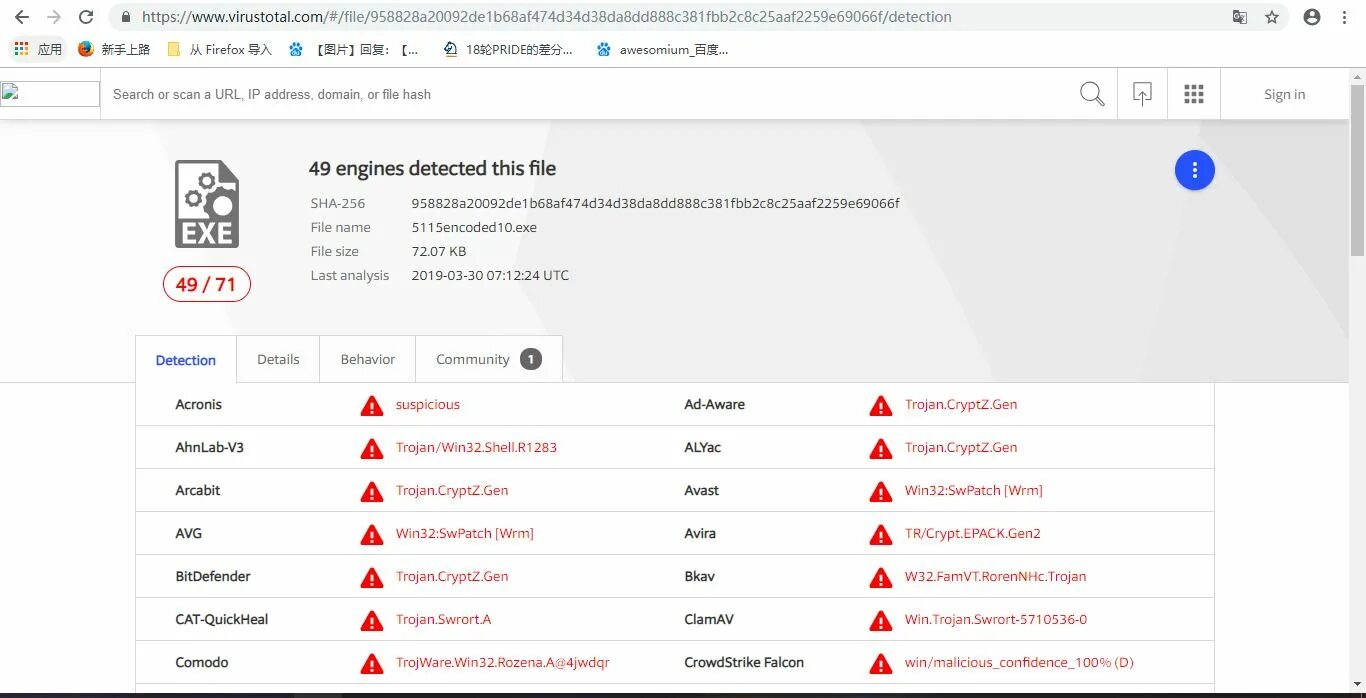1366x698 pixels.
Task: Select Win.Trojan.Swrort-5710536-0 result text
Action: pos(996,619)
